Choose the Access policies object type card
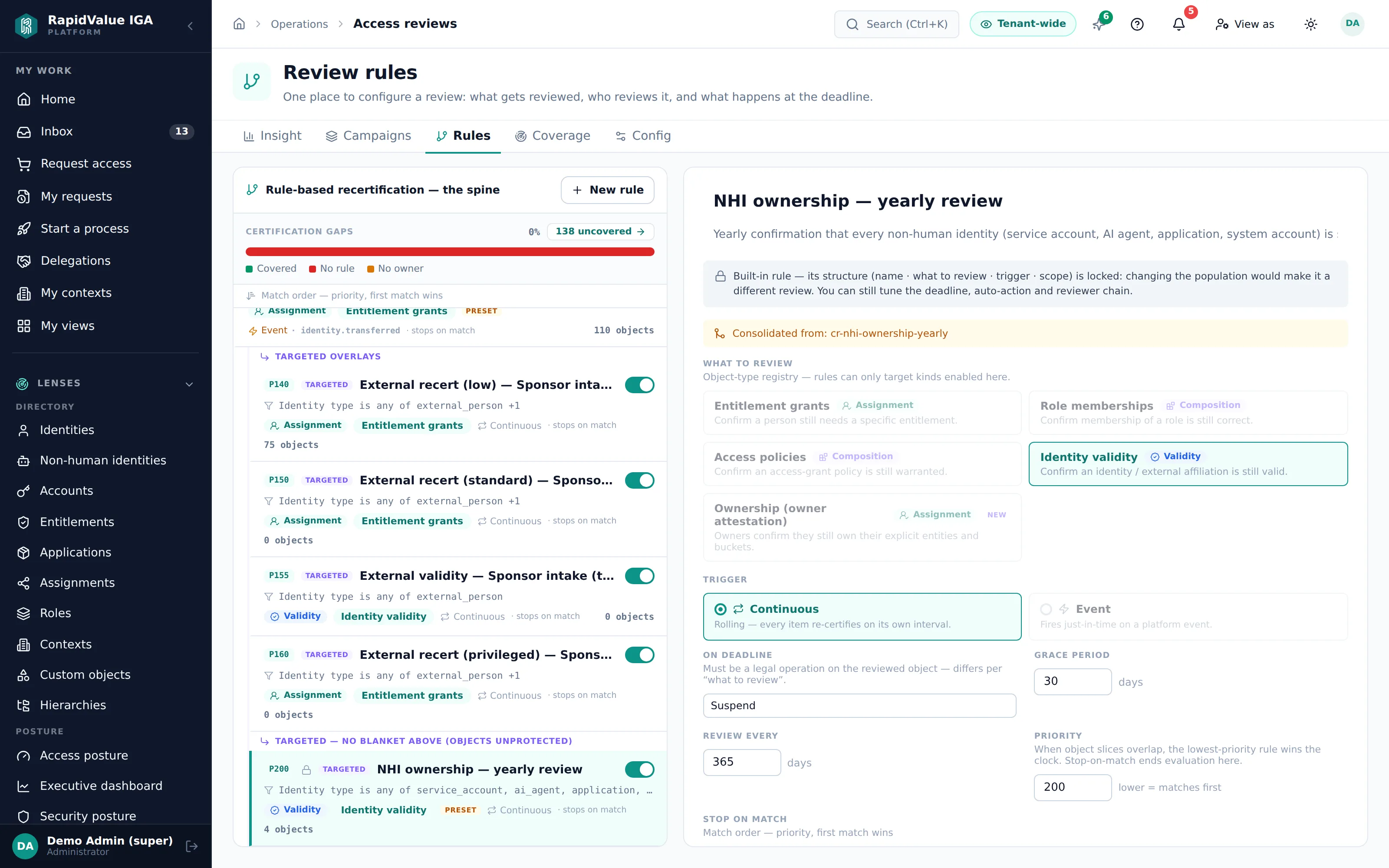1389x868 pixels. pos(862,464)
